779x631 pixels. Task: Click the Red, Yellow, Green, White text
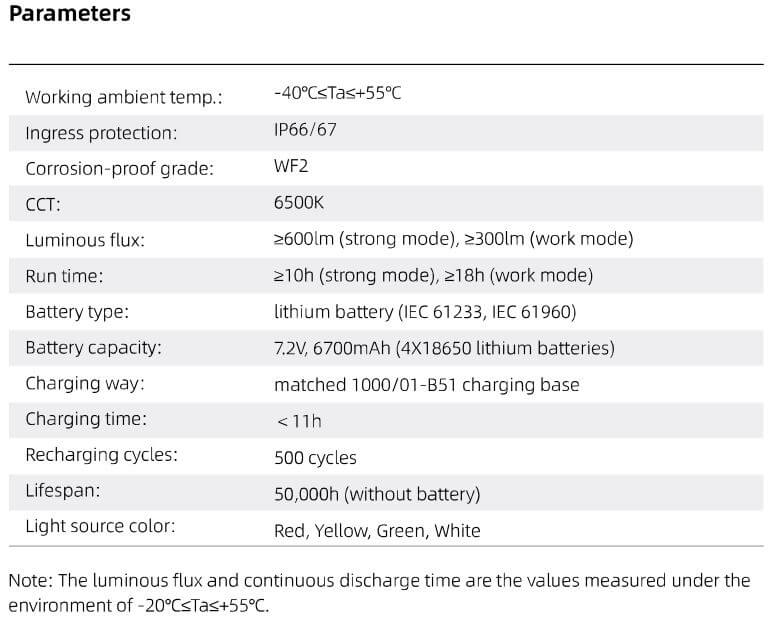click(377, 530)
